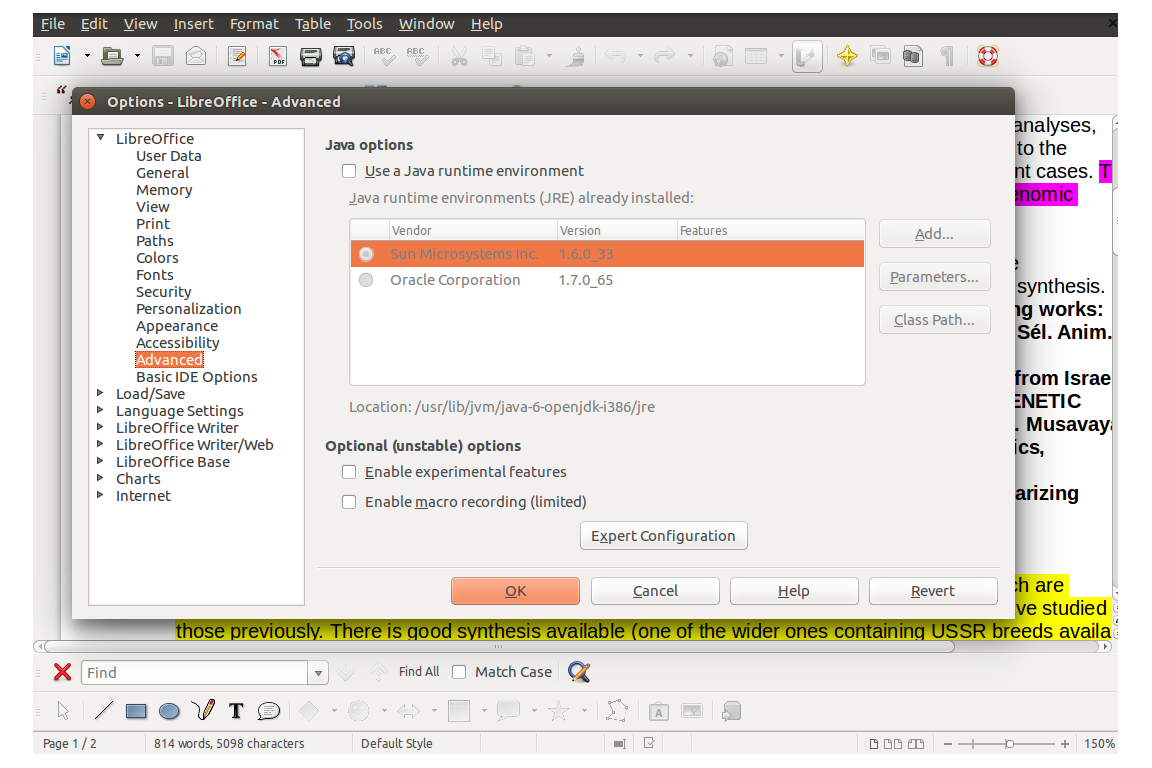Open Expert Configuration
Viewport: 1152px width, 768px height.
(x=663, y=536)
